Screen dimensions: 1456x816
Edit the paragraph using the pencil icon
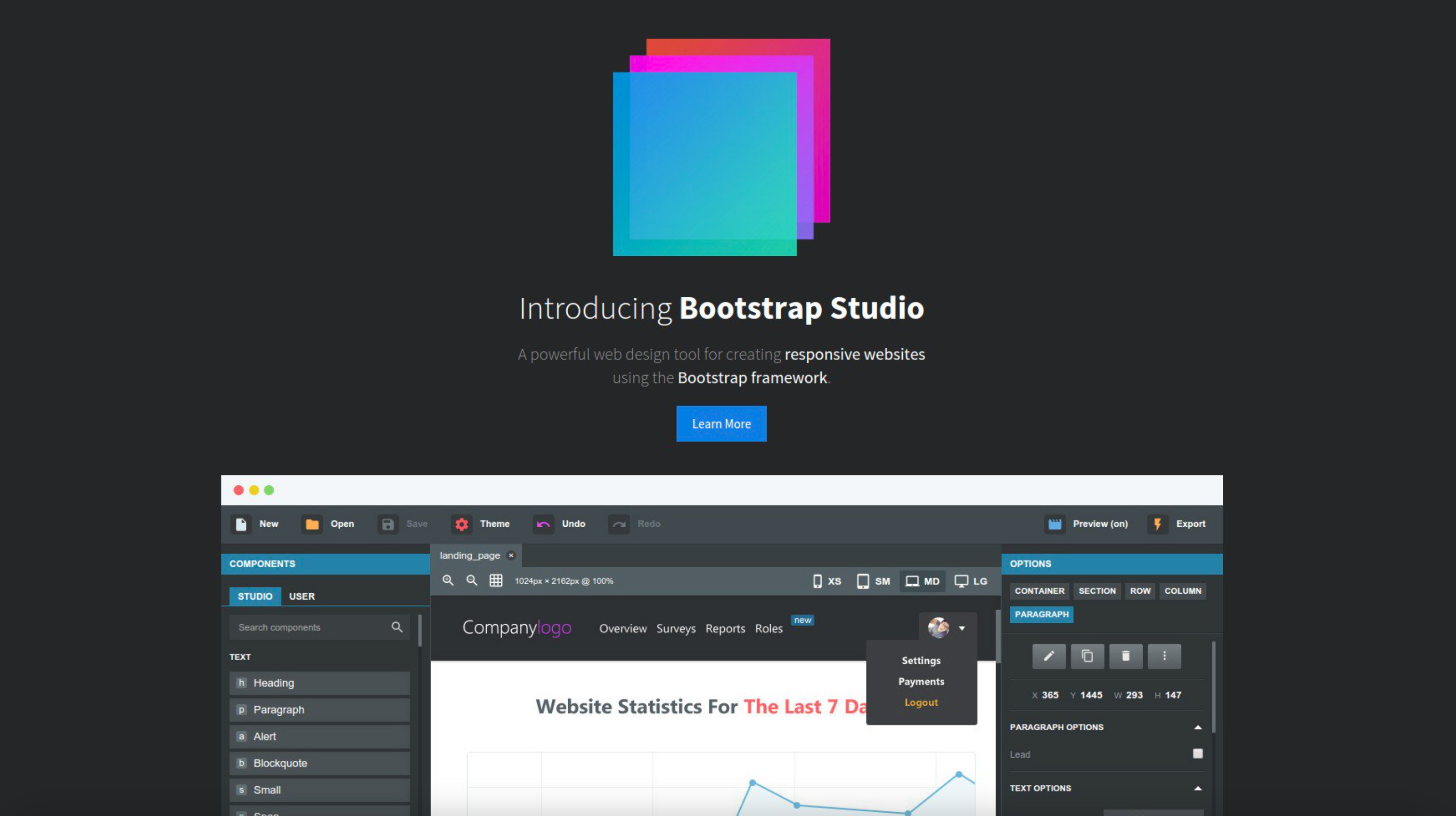point(1048,656)
